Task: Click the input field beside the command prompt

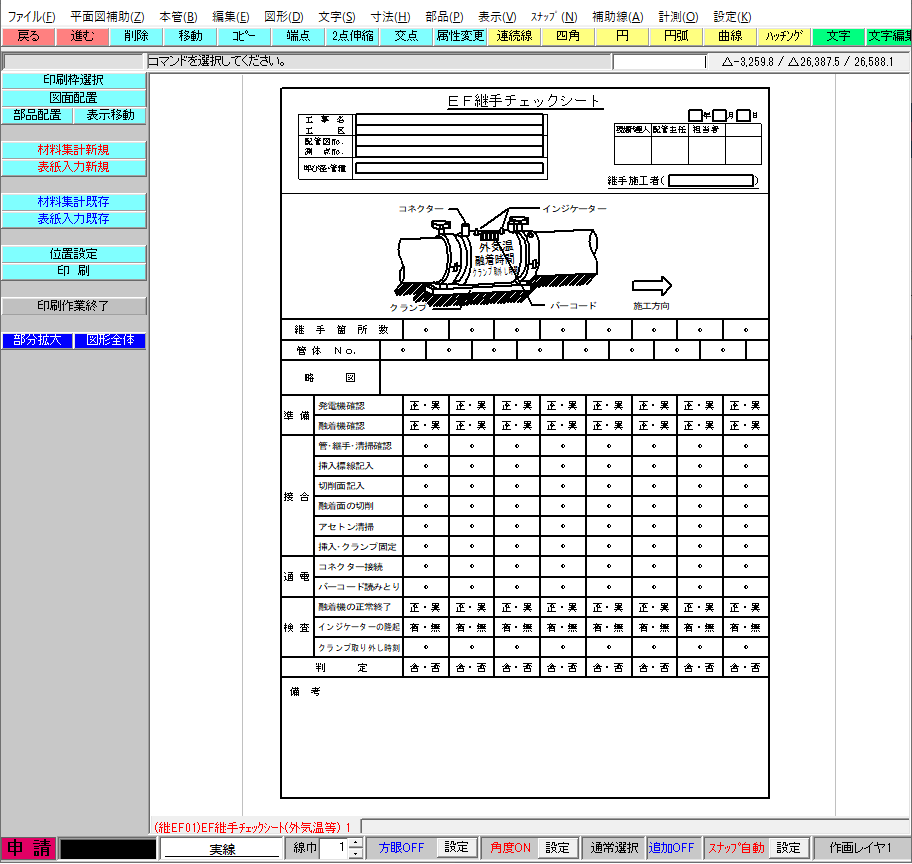Action: coord(660,62)
